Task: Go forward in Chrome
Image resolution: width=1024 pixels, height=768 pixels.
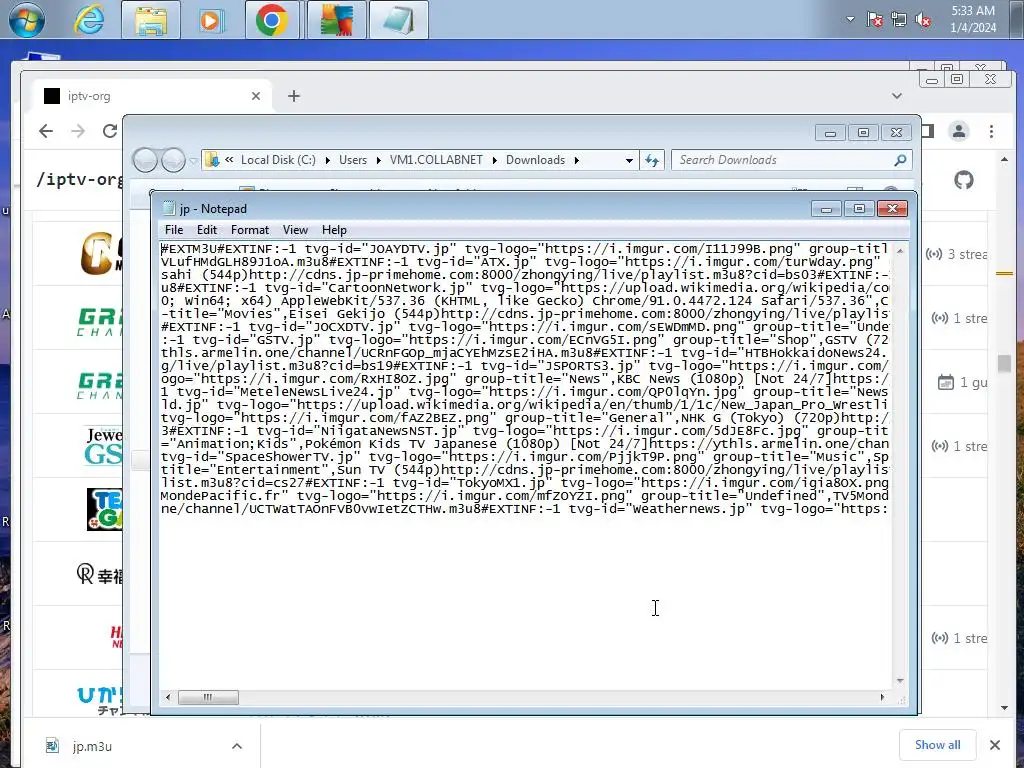Action: [x=78, y=131]
